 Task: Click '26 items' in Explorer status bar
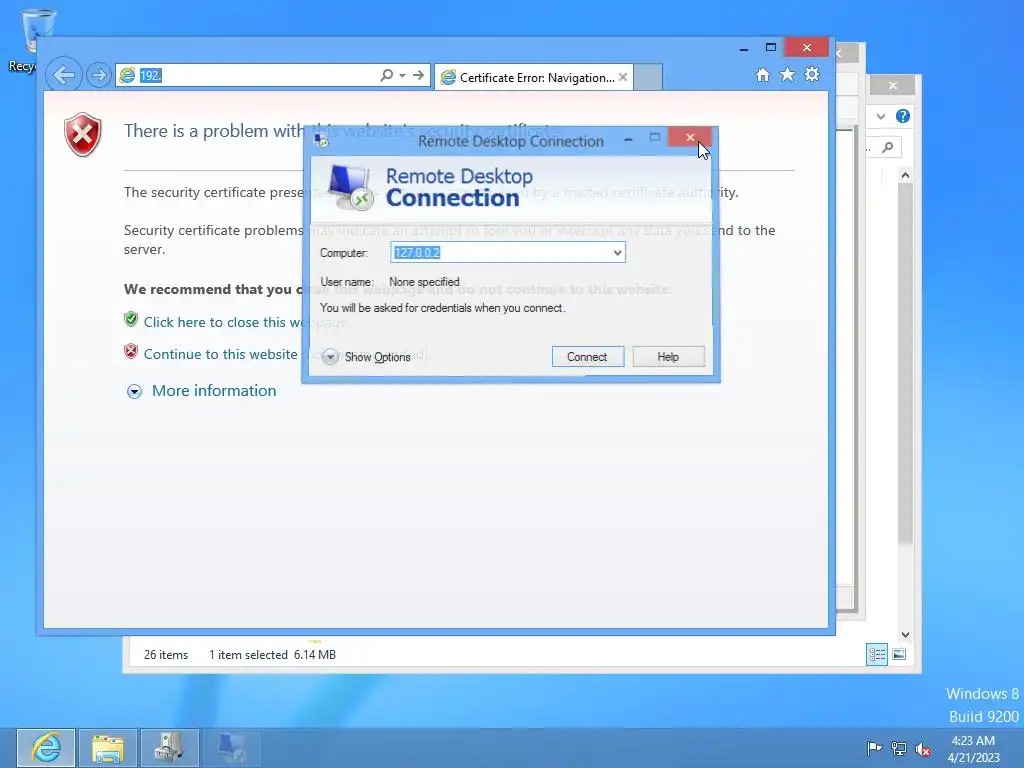[x=166, y=654]
